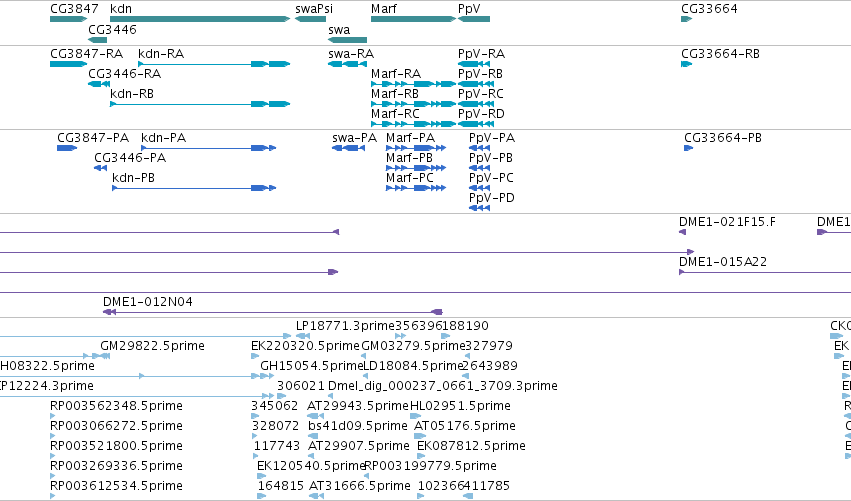Select the kdn-RA transcript
The height and width of the screenshot is (501, 851).
161,54
